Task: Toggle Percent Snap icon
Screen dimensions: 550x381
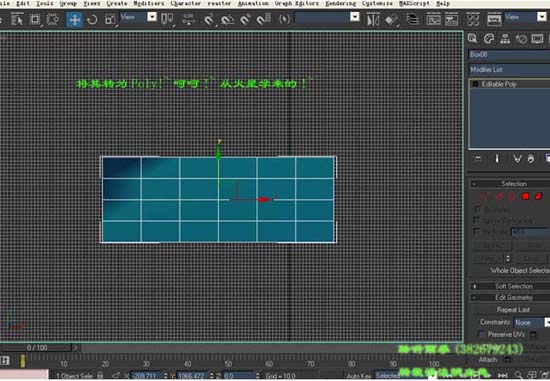Action: point(245,19)
